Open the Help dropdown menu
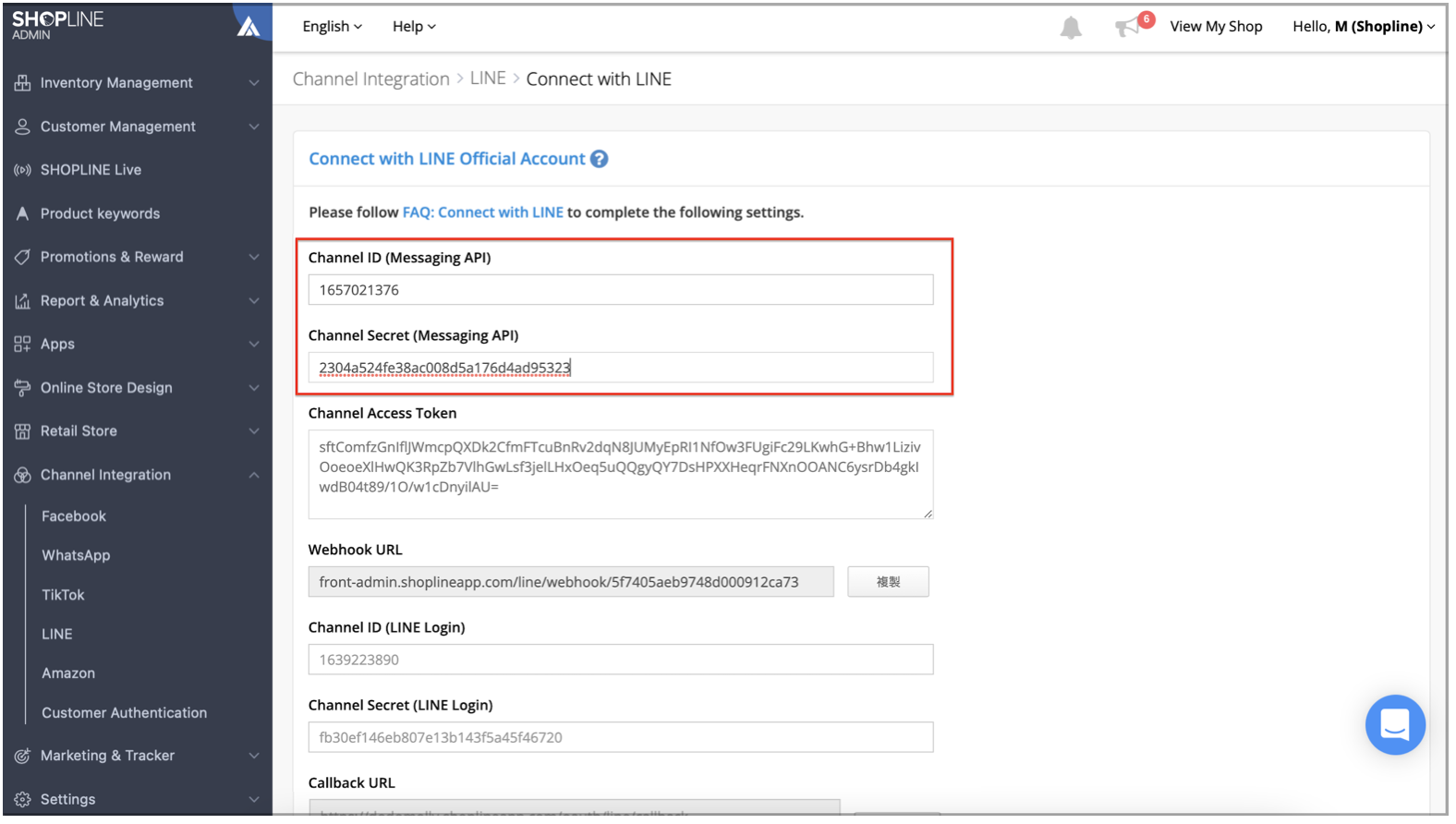This screenshot has width=1456, height=824. (414, 27)
